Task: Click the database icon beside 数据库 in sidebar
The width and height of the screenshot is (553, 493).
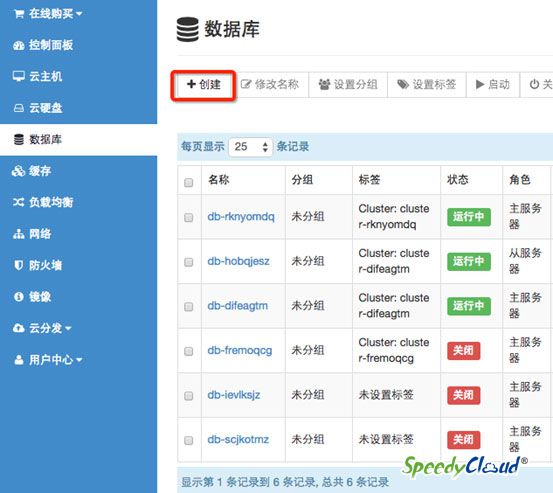Action: [x=19, y=140]
